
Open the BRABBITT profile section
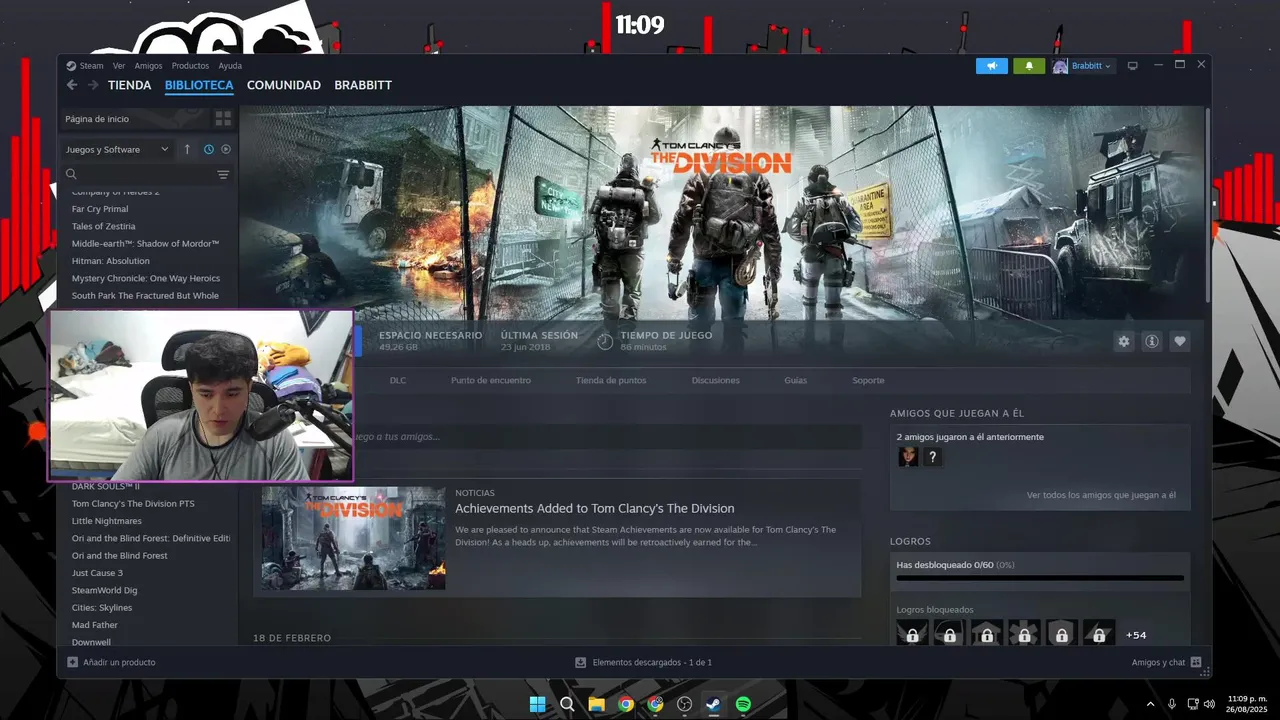point(363,85)
